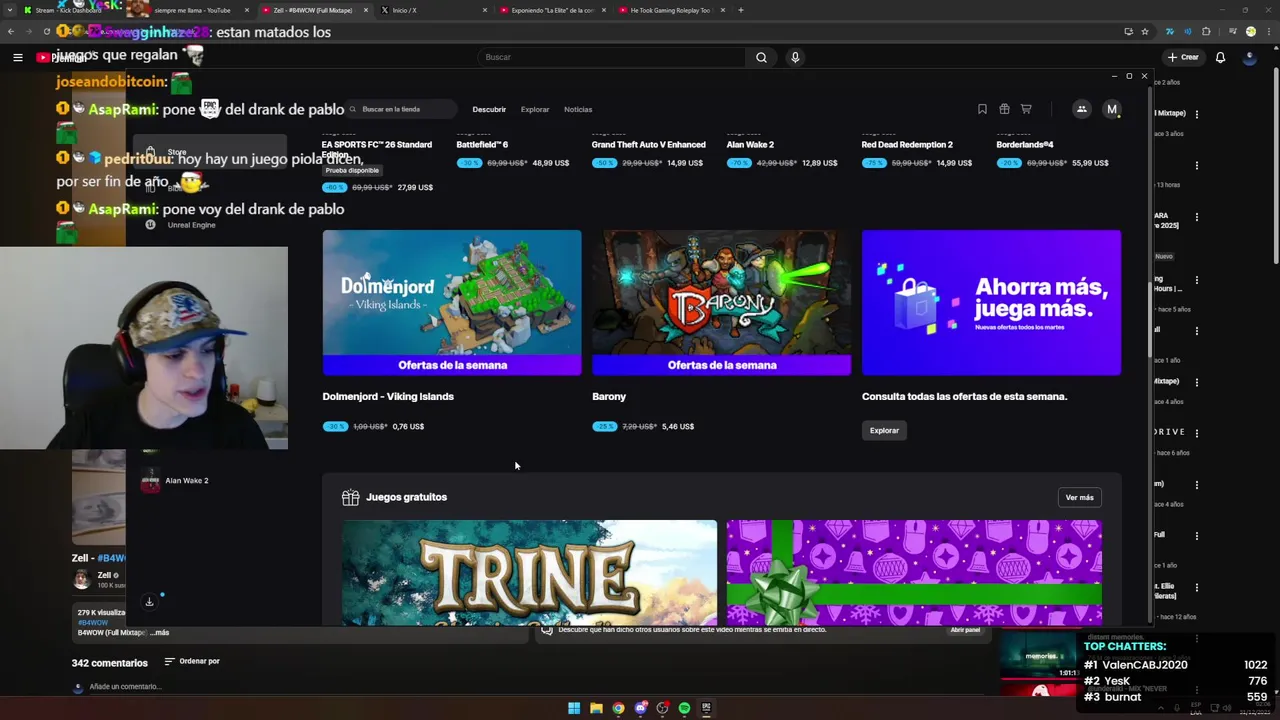Click the Juegos gratuitos gift icon
The width and height of the screenshot is (1280, 720).
(x=350, y=497)
